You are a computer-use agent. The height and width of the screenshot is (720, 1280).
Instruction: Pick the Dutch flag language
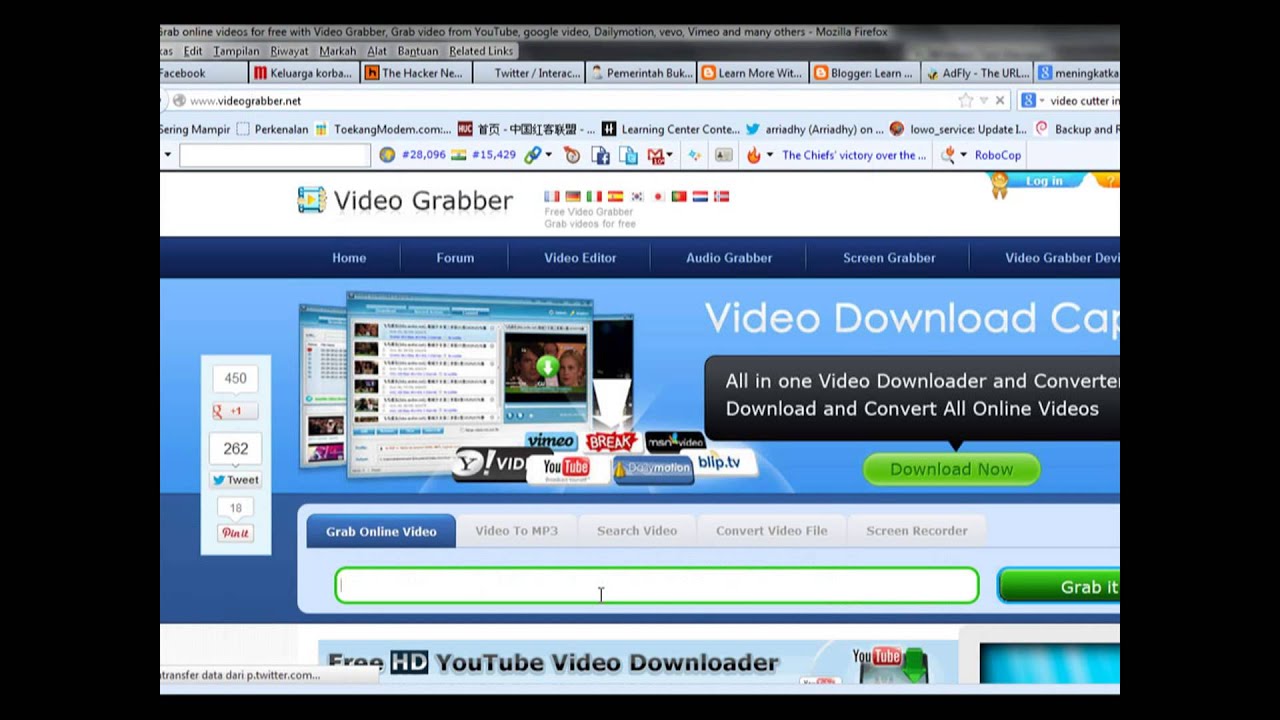(700, 197)
